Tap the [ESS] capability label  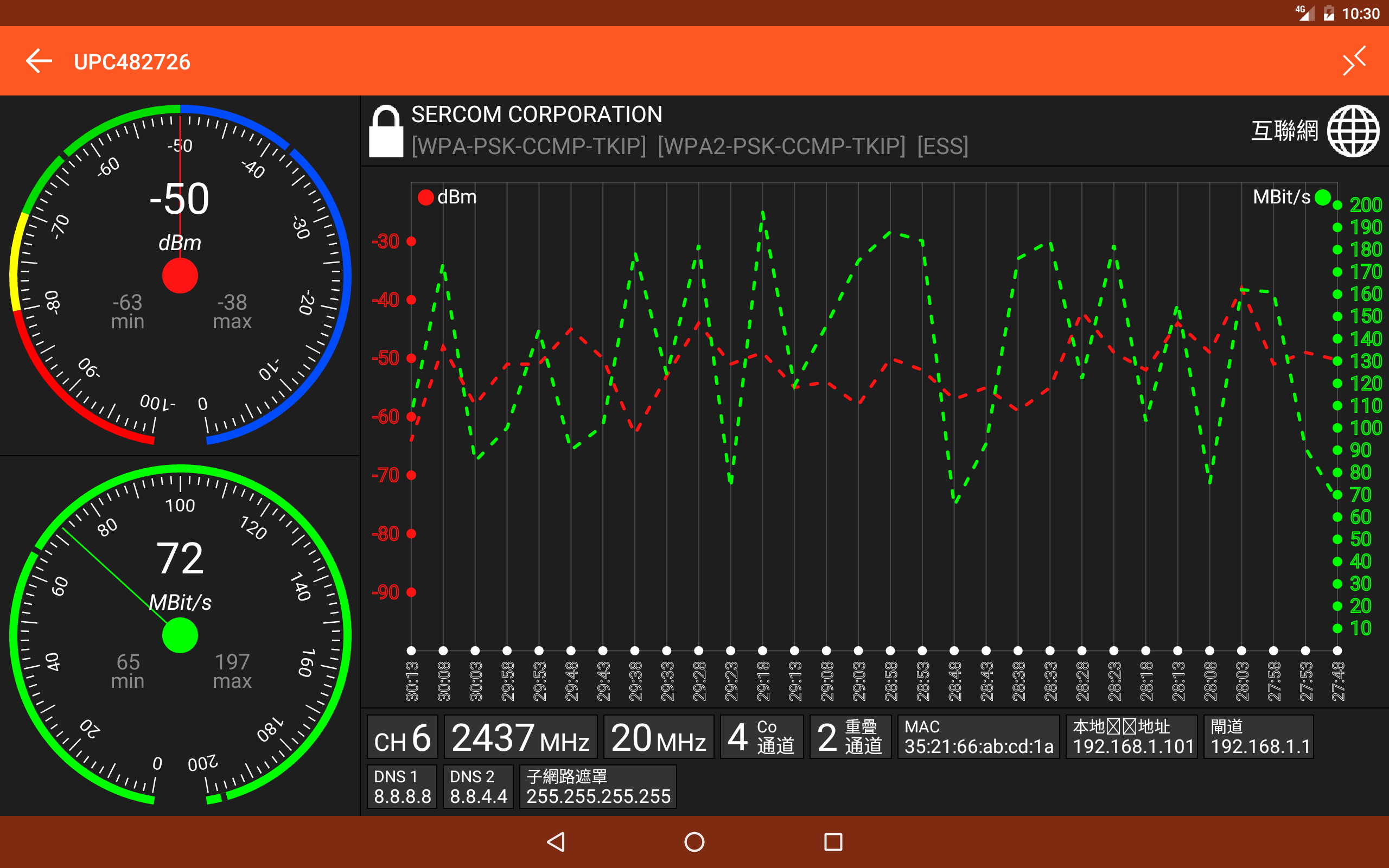942,146
